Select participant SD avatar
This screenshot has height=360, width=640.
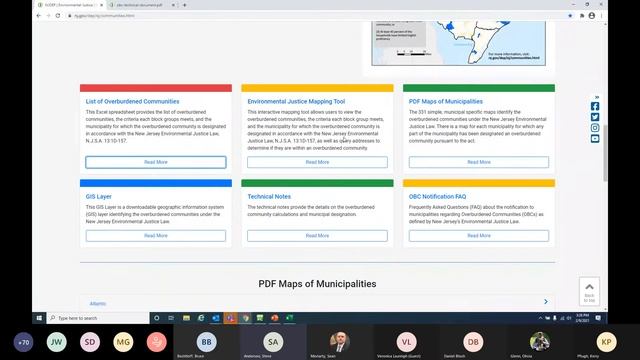click(90, 342)
